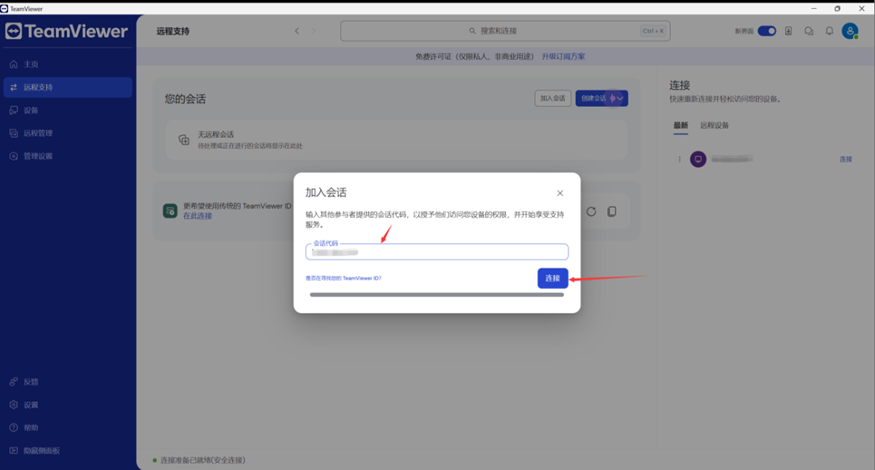Click 连接 link for recent device
The width and height of the screenshot is (875, 470).
(x=845, y=159)
